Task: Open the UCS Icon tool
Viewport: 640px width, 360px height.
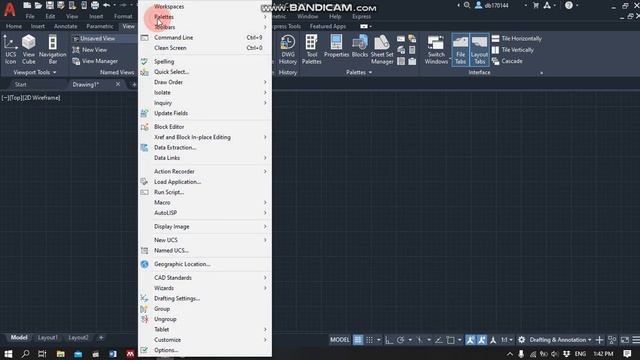Action: pos(10,49)
